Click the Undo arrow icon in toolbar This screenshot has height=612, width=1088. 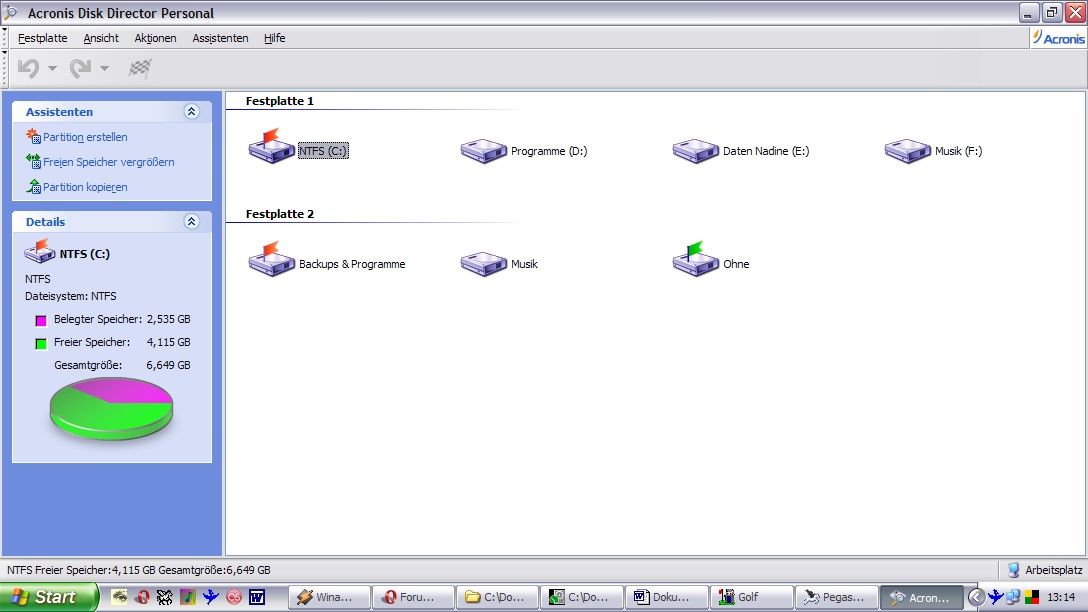click(28, 68)
